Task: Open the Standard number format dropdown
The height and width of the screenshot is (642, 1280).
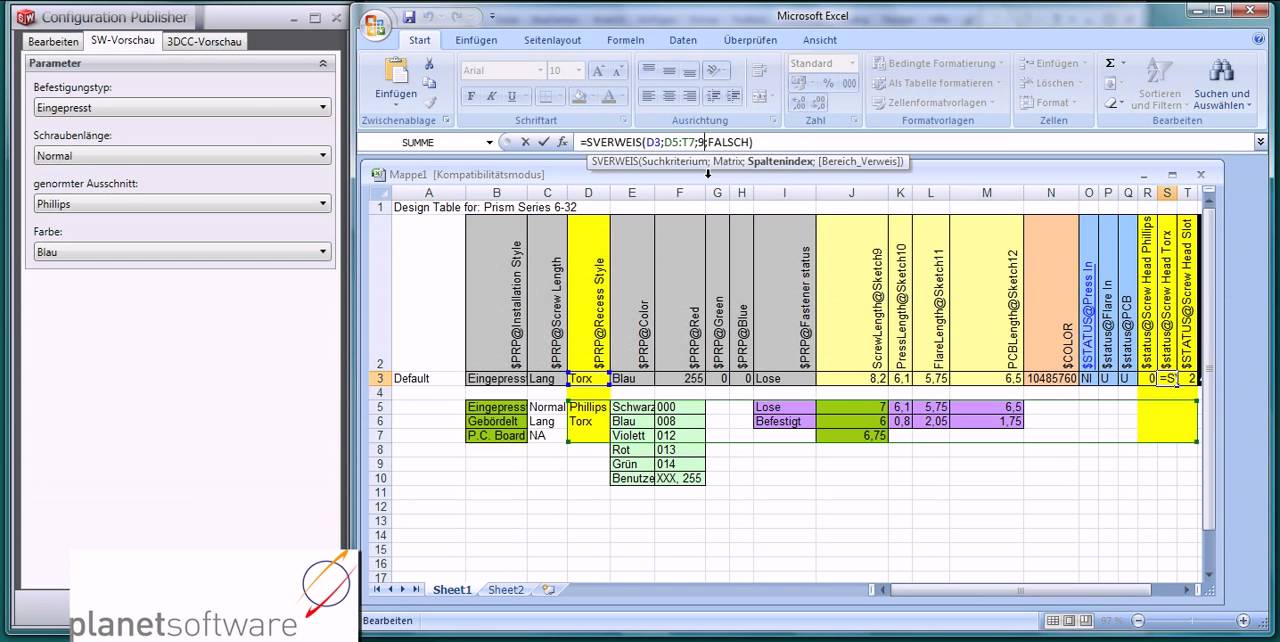Action: click(852, 63)
